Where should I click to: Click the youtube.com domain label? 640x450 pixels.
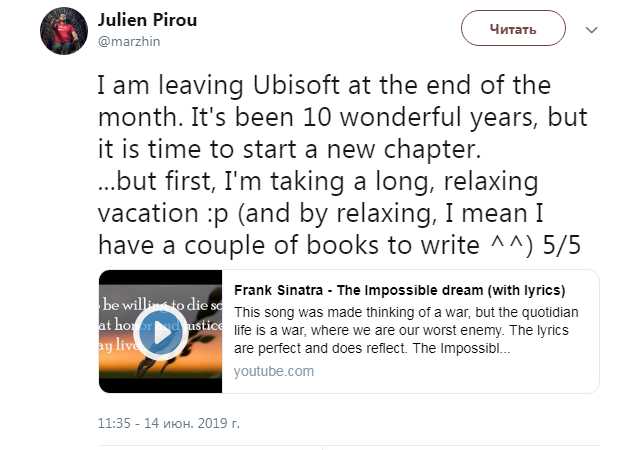274,371
